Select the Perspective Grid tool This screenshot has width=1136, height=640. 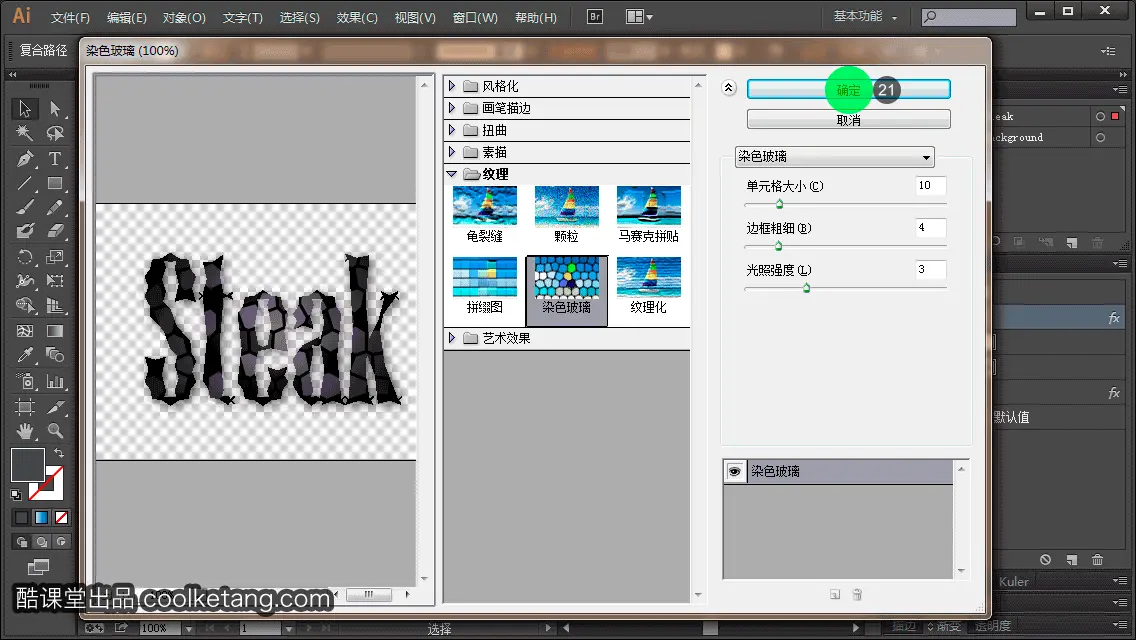(55, 305)
